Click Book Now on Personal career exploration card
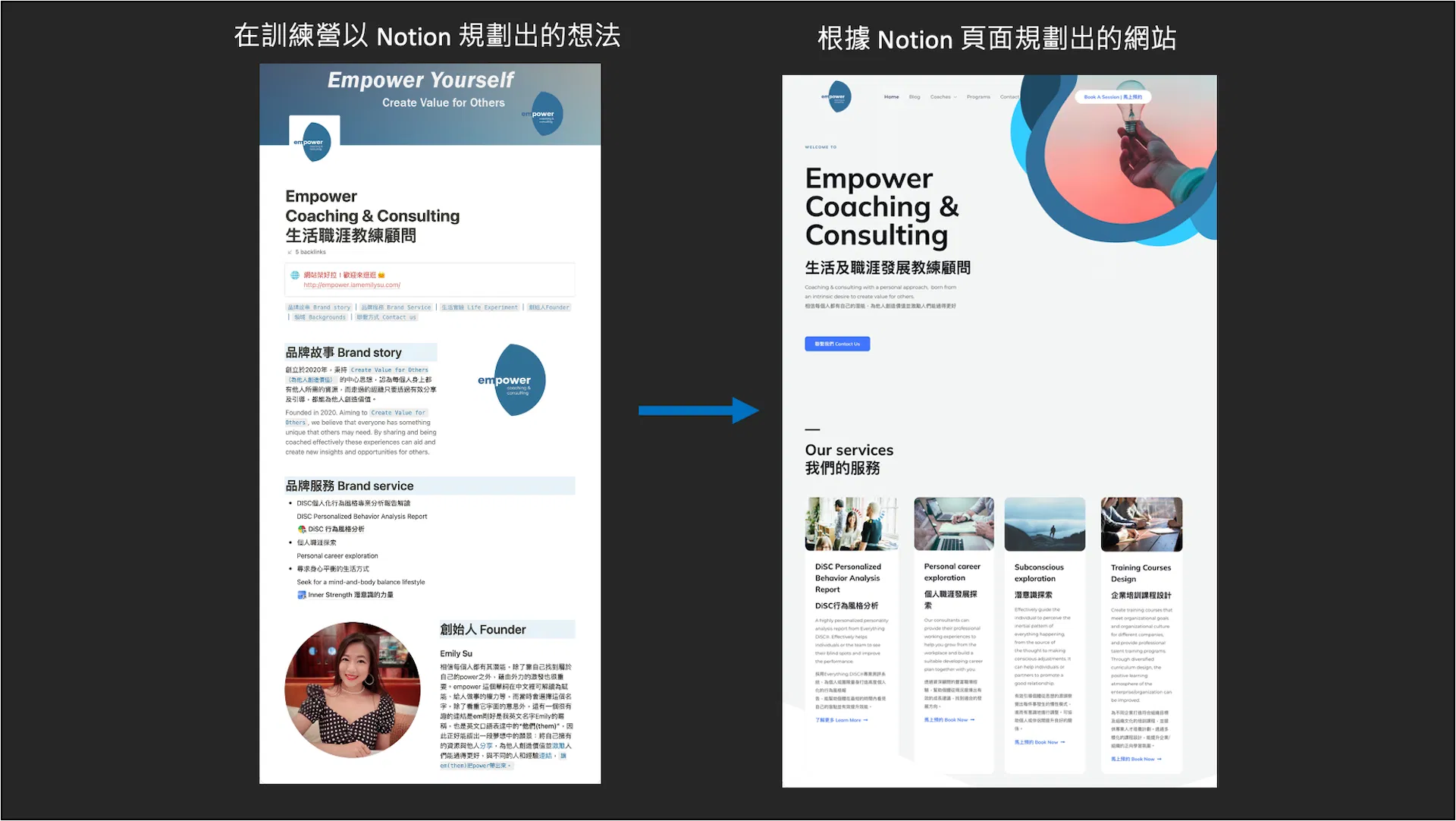Viewport: 1456px width, 821px height. (x=949, y=720)
